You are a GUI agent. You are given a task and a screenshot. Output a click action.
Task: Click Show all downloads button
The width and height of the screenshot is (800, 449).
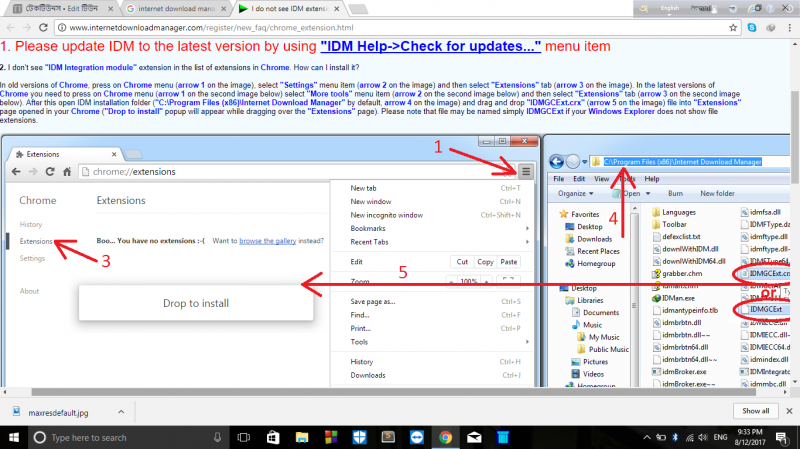click(755, 411)
